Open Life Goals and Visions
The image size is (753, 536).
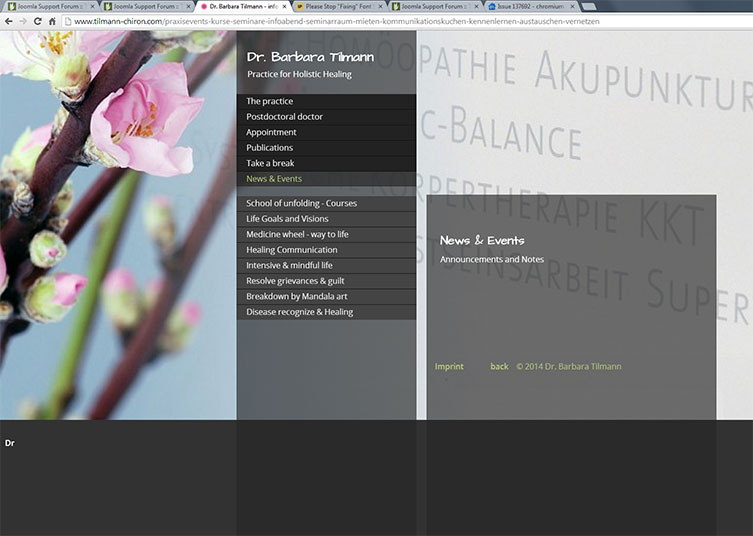pos(327,219)
